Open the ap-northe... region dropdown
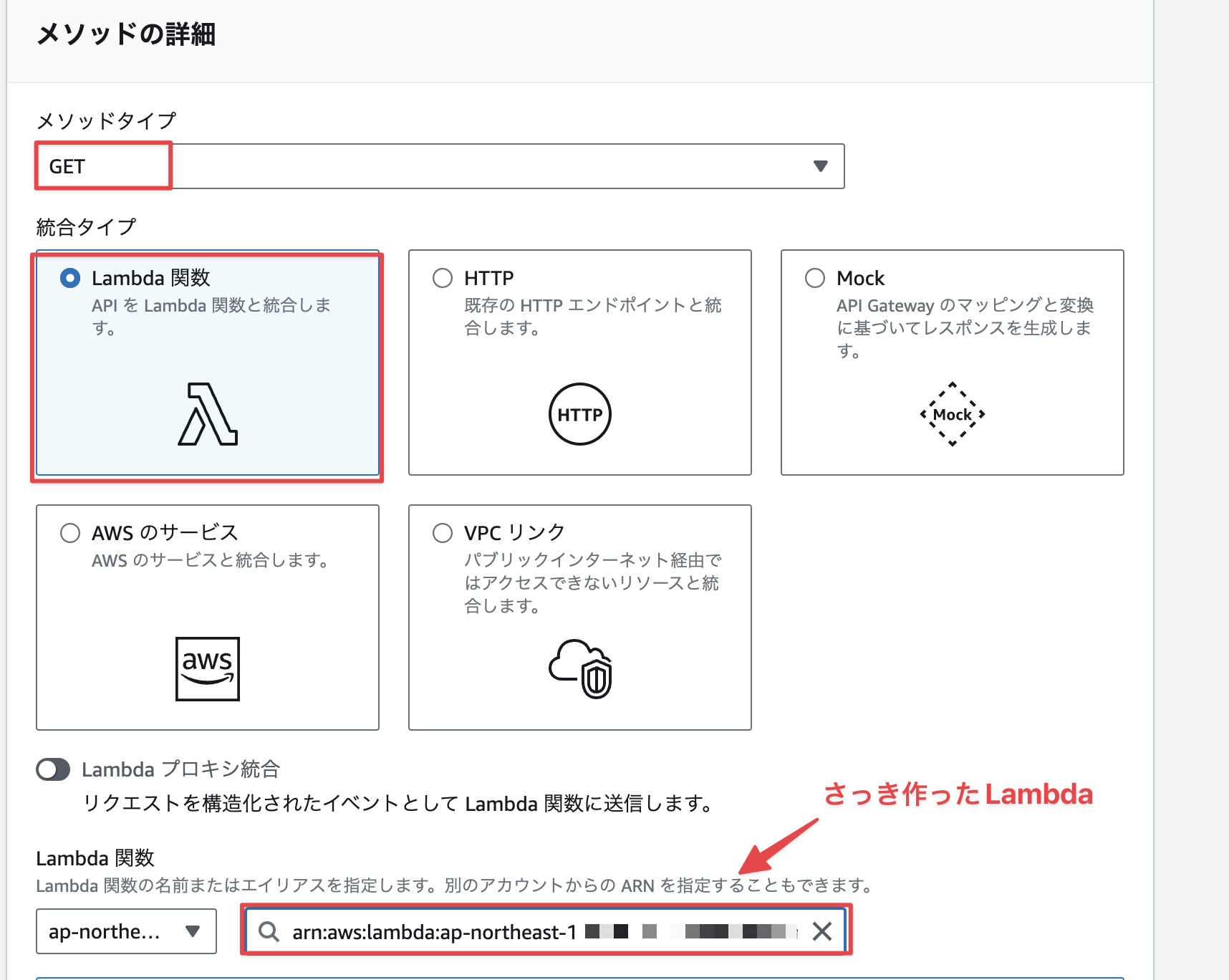Screen dimensions: 1229x980 point(126,931)
